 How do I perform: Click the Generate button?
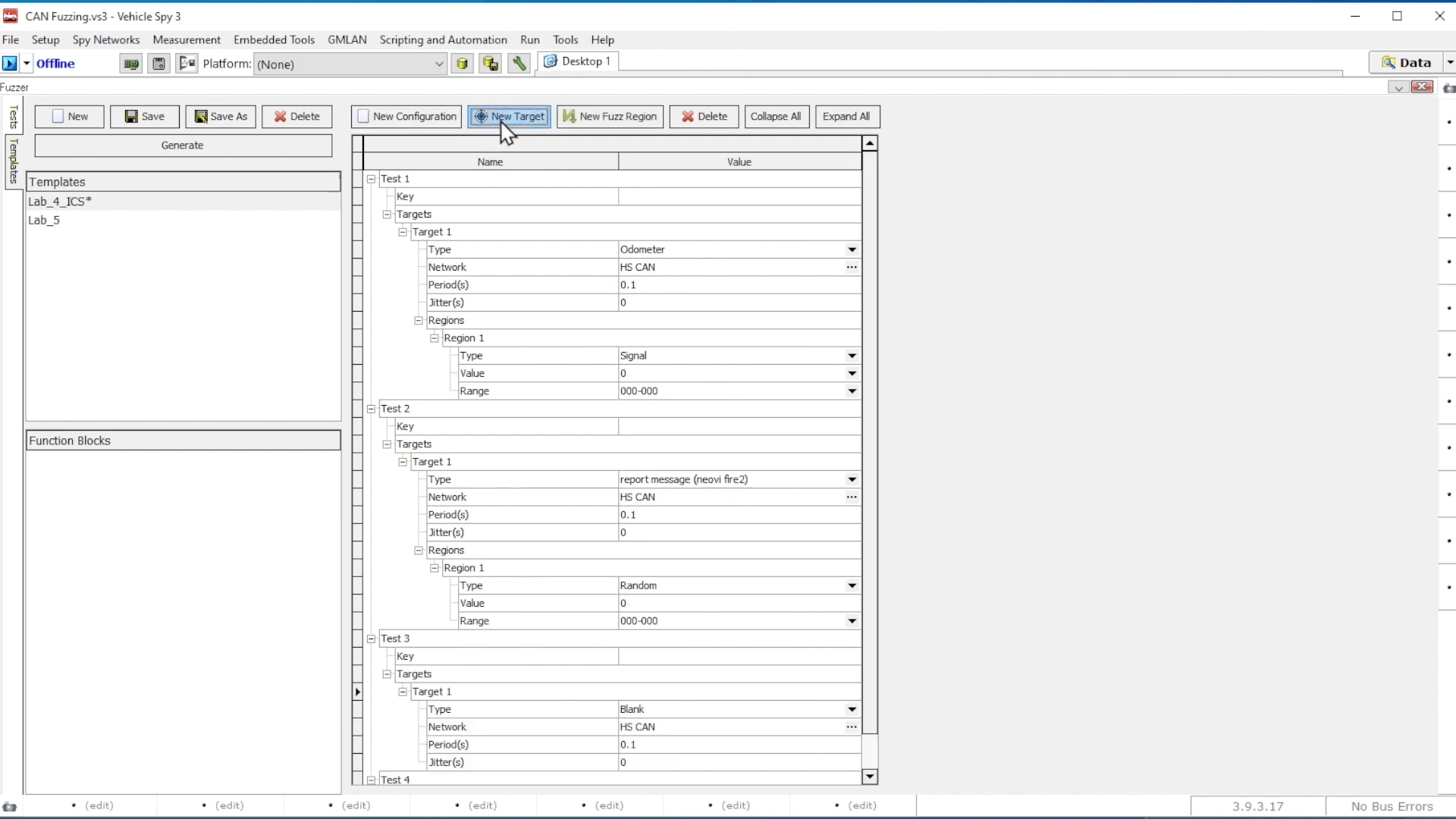click(183, 146)
